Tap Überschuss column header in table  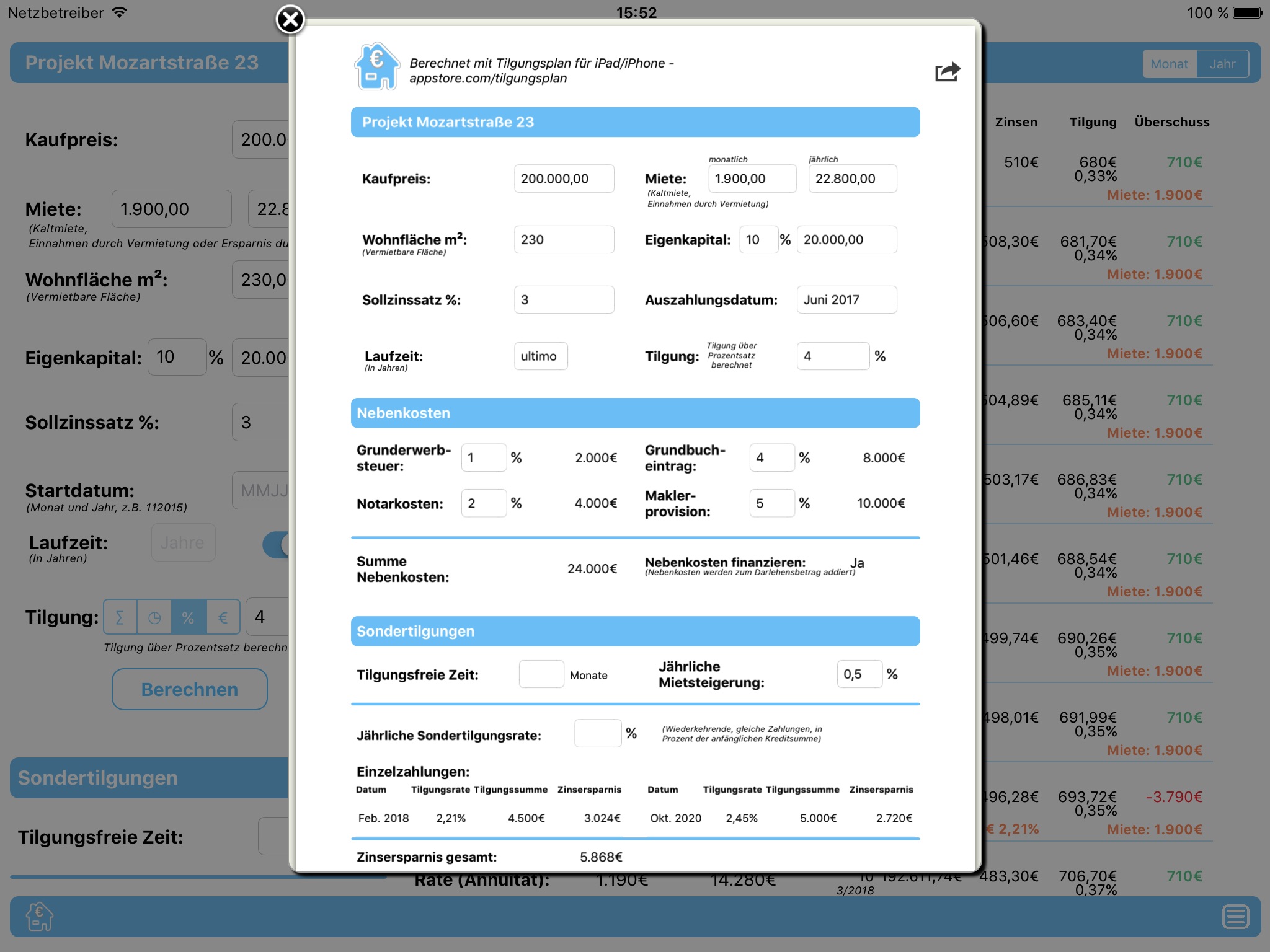1171,122
